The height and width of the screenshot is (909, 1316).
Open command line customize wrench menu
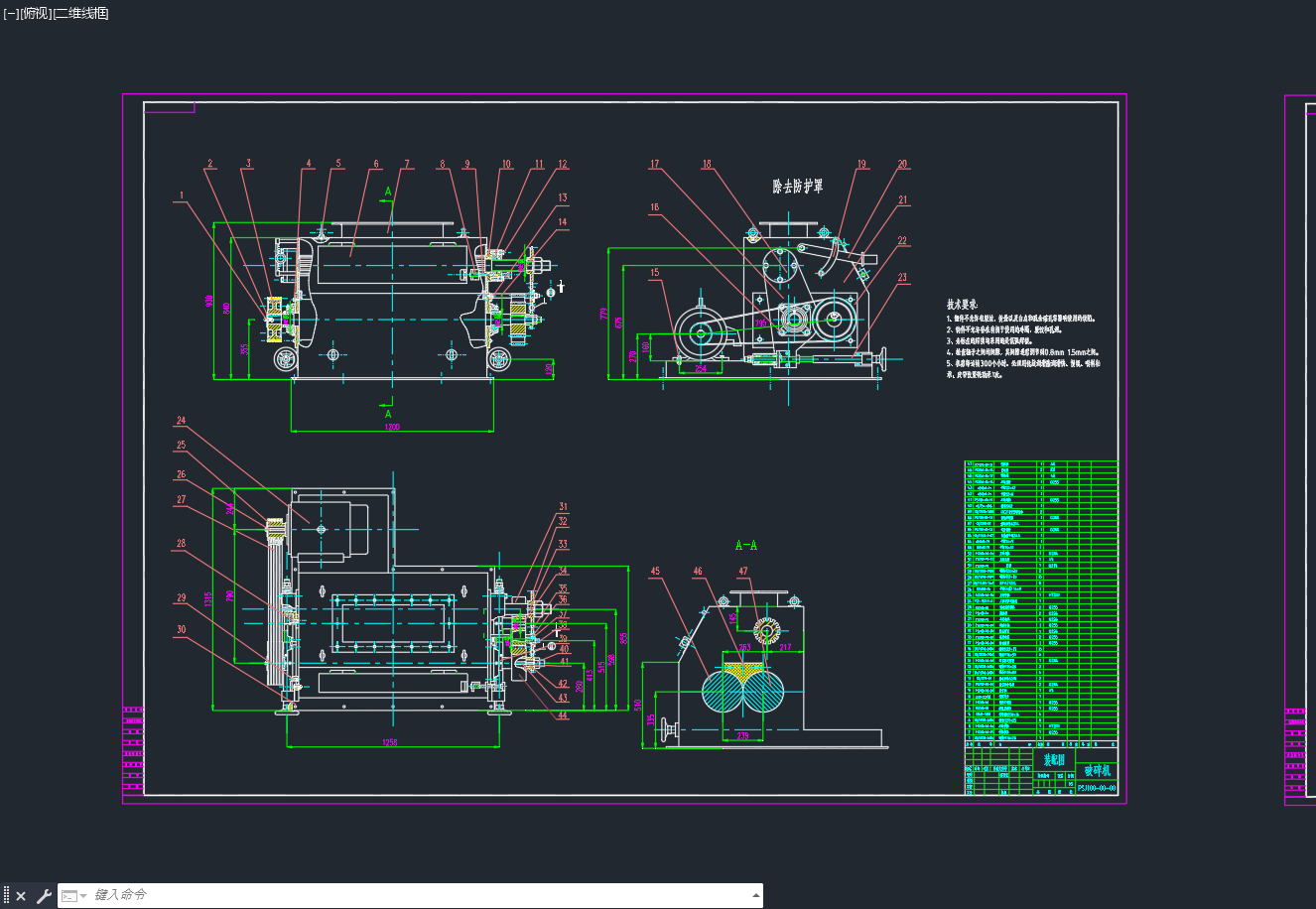click(44, 896)
